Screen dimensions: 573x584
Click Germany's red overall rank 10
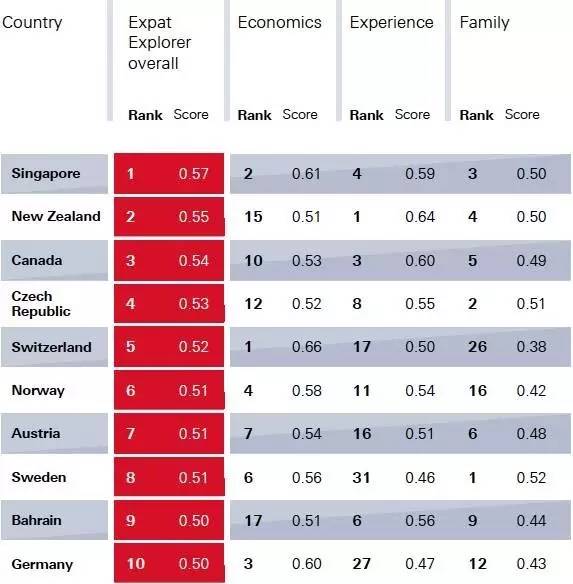pos(136,564)
